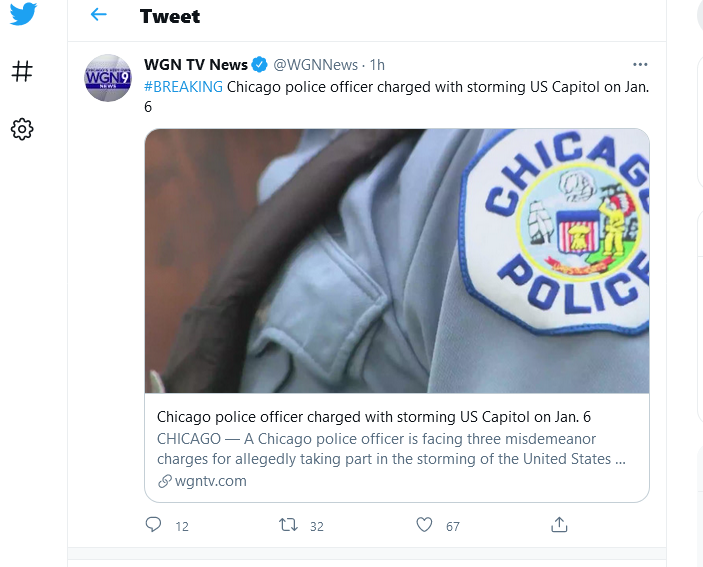This screenshot has height=567, width=703.
Task: Open the Explore hashtag icon
Action: 22,71
